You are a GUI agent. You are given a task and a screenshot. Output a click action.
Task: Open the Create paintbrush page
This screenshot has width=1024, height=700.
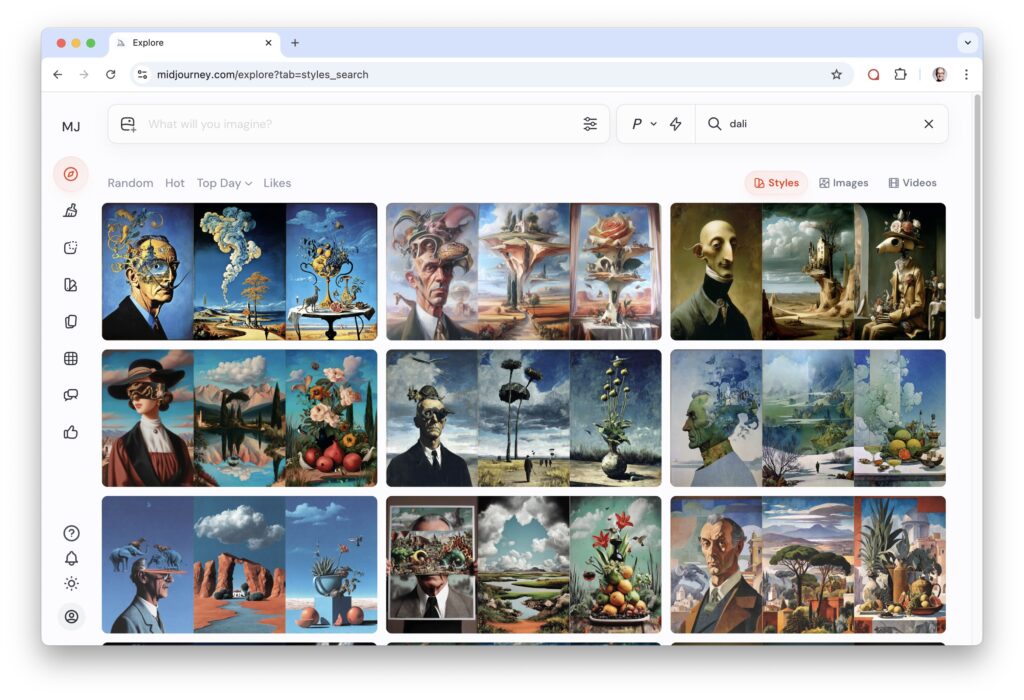71,210
